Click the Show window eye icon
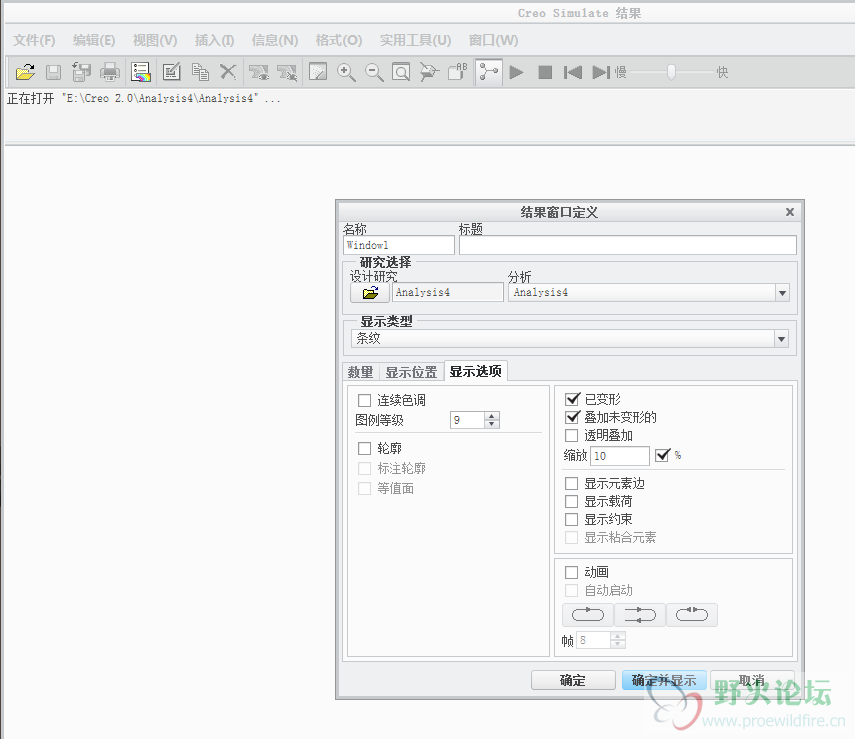 coord(258,72)
